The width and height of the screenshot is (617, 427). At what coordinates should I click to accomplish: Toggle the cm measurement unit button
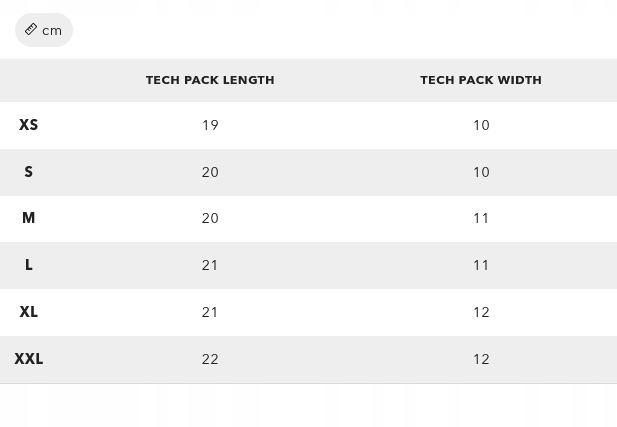click(44, 30)
